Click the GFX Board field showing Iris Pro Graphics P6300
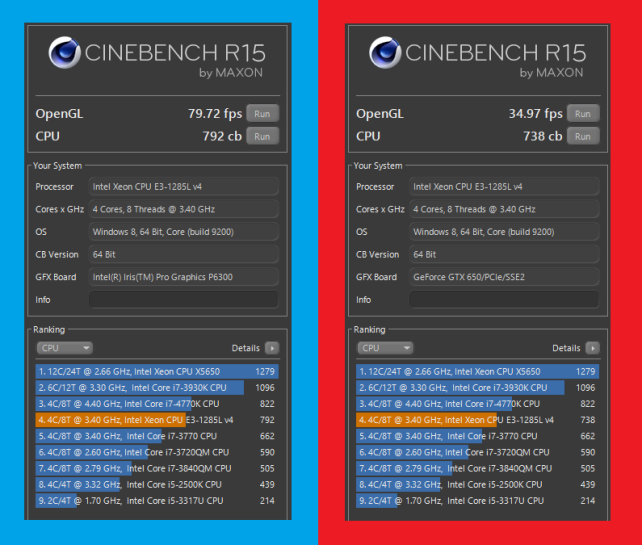 [183, 277]
